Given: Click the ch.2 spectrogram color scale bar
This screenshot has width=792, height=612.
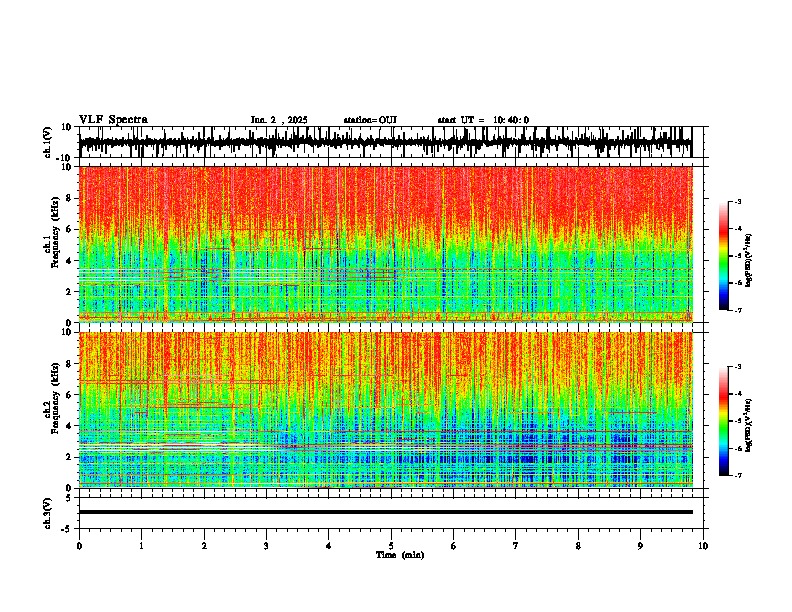Looking at the screenshot, I should tap(724, 421).
